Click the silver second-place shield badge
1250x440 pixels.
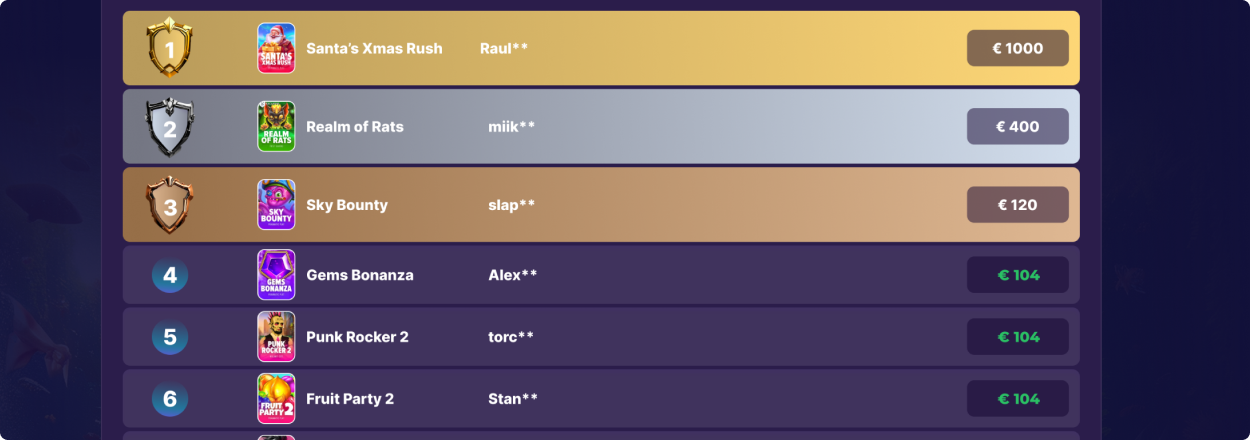170,127
